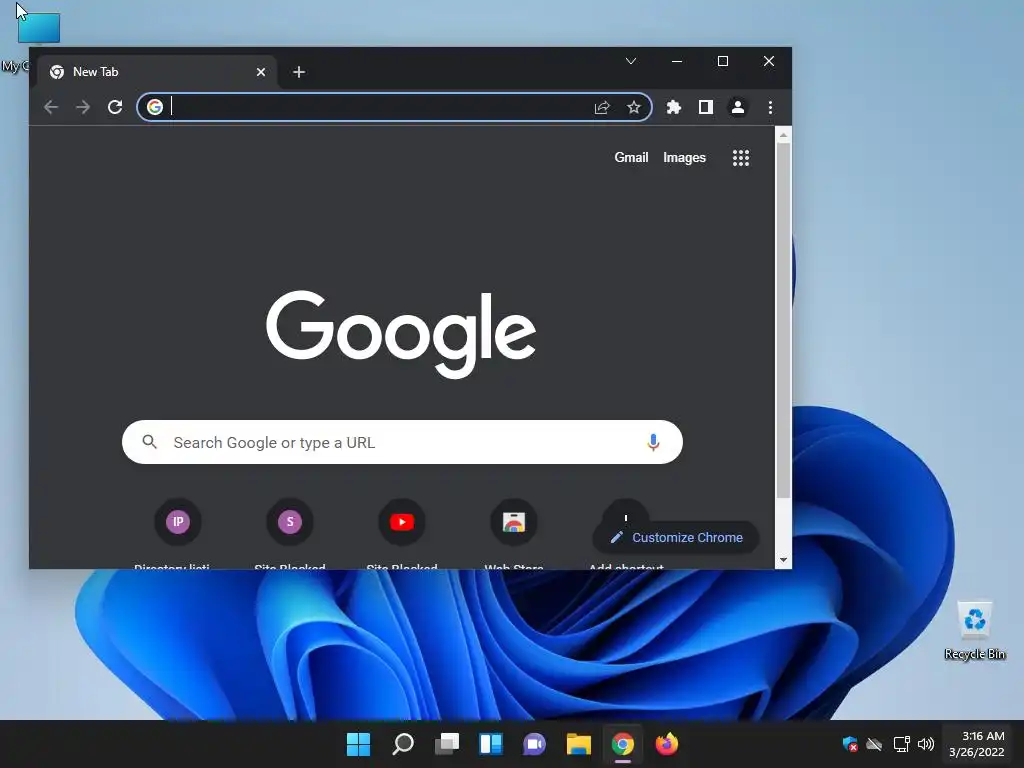Toggle the Chrome side panel icon
The width and height of the screenshot is (1024, 768).
coord(705,107)
